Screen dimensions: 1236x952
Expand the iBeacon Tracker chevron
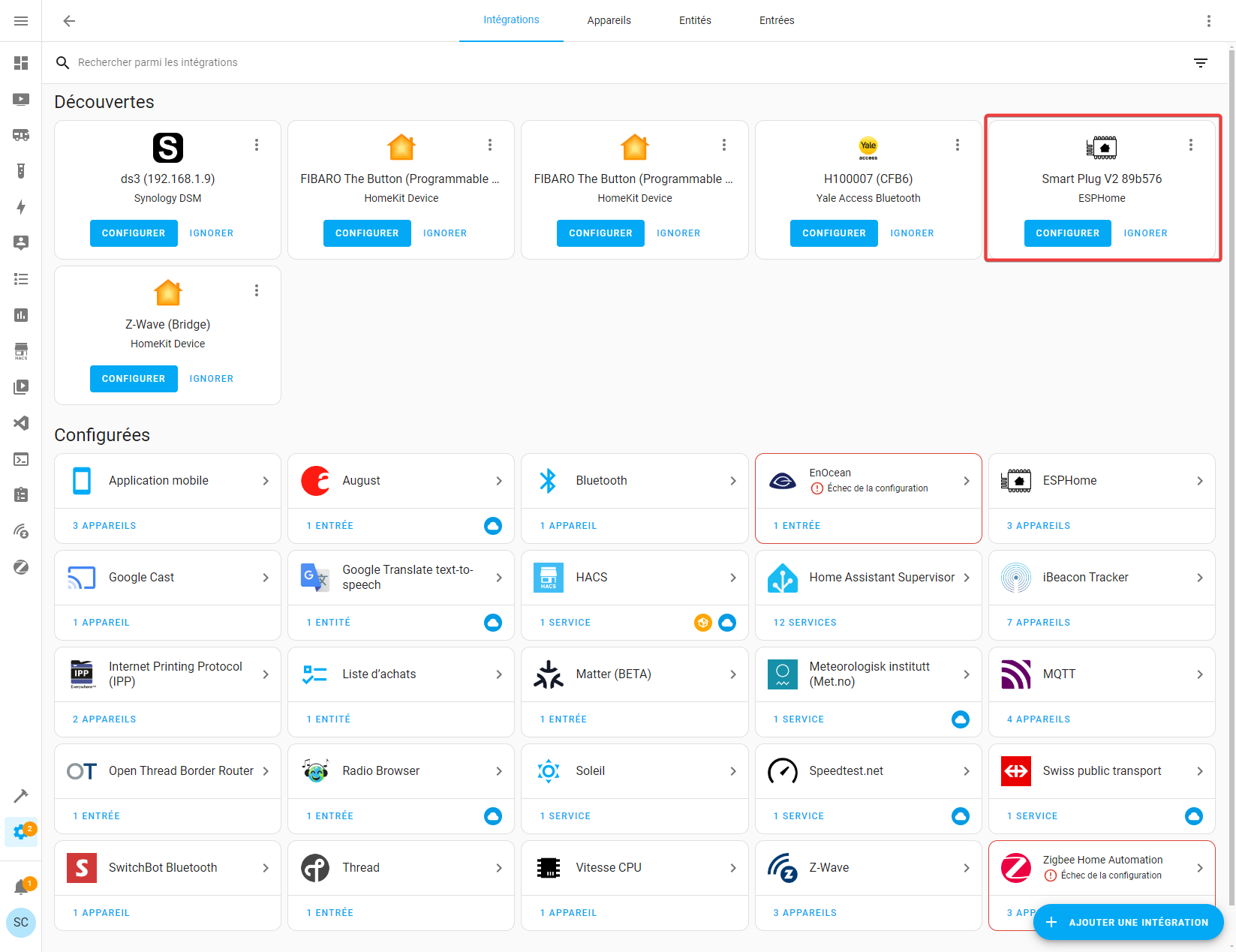click(1200, 578)
